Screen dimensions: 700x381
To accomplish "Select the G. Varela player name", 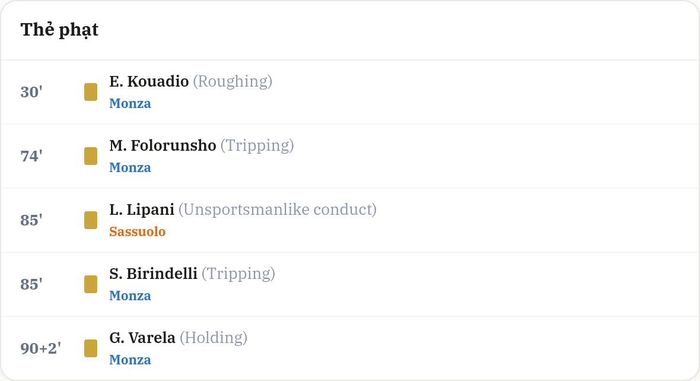I will 142,338.
